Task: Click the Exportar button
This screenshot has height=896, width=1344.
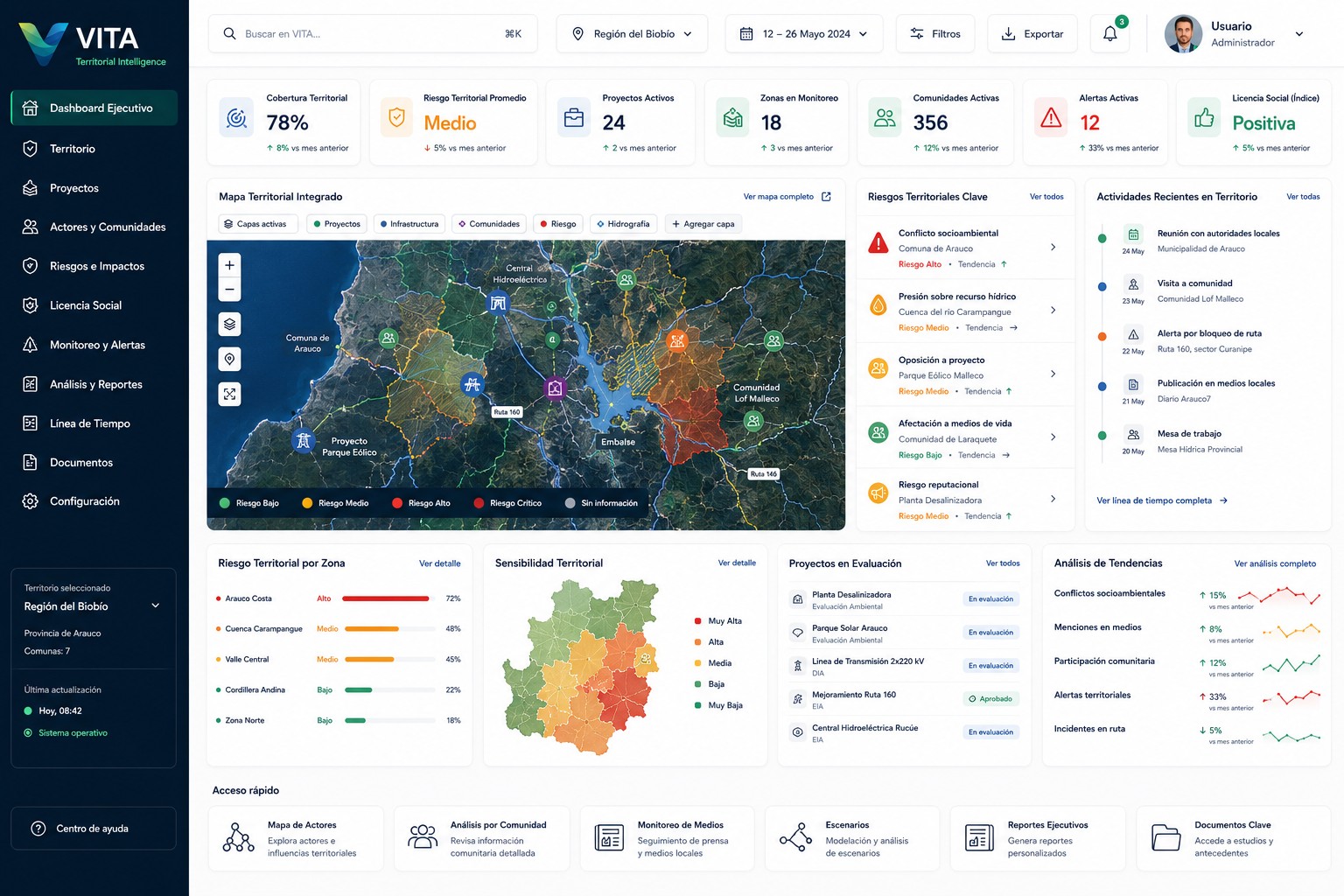Action: point(1032,34)
